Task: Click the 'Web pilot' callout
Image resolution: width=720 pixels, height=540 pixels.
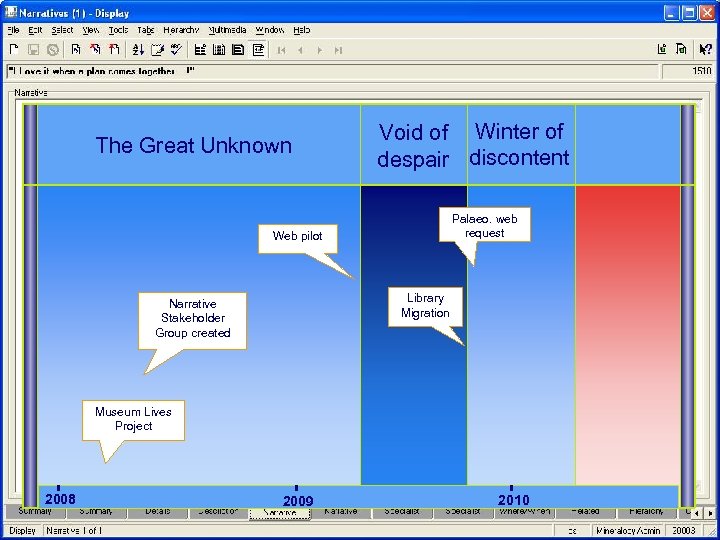Action: click(x=298, y=239)
